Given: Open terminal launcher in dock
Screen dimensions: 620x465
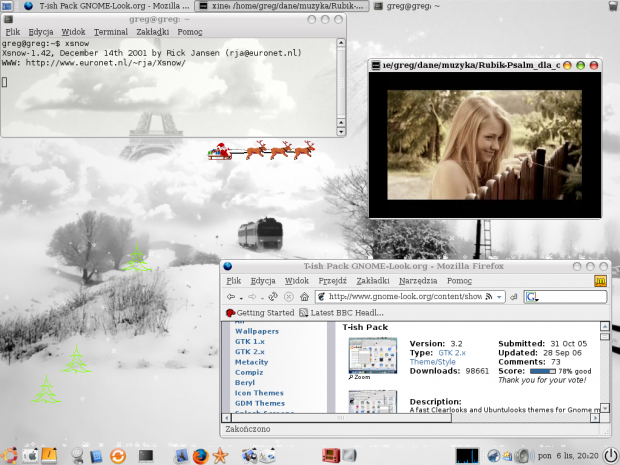Looking at the screenshot, I should pos(146,456).
